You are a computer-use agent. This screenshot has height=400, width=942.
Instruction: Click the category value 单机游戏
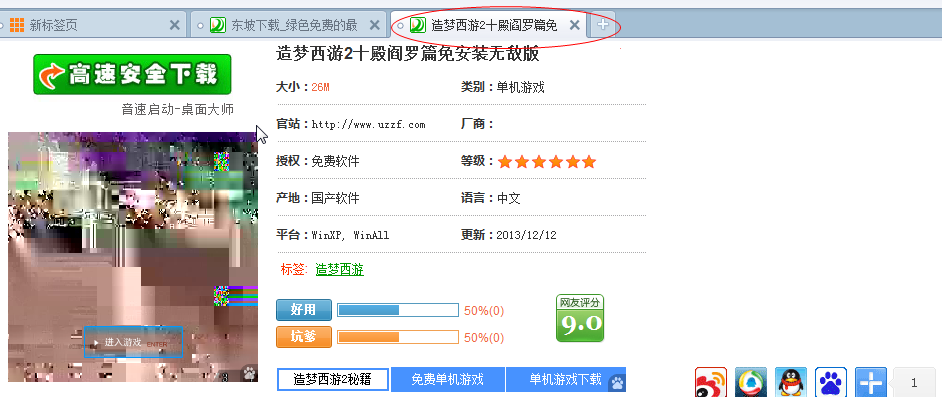[x=520, y=88]
